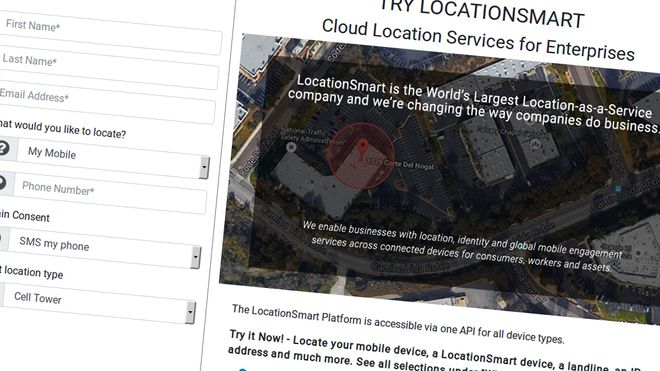This screenshot has height=371, width=660.
Task: Click the TRY LOCATIONSMART heading
Action: pos(482,13)
